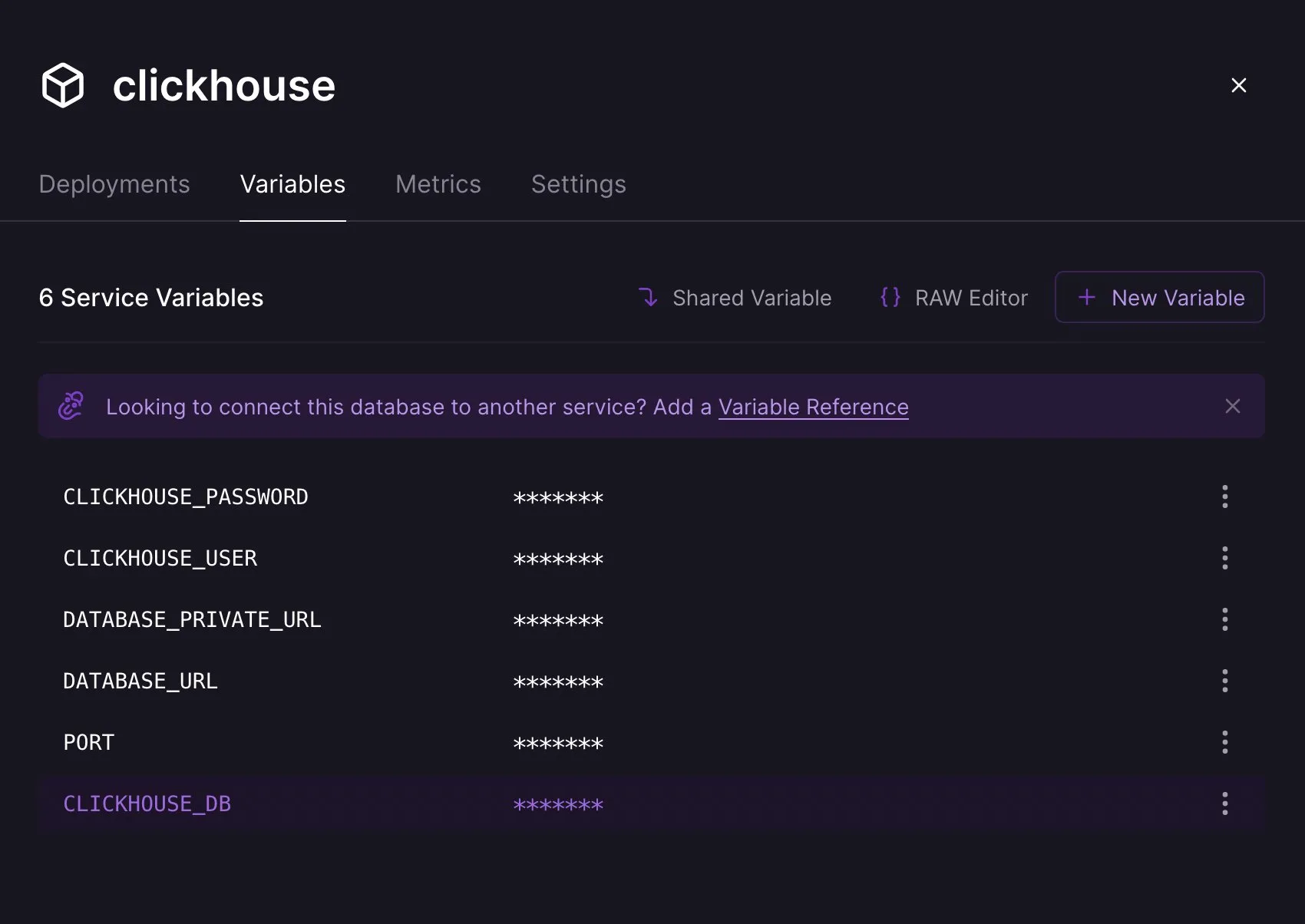Switch to the Variables tab
1305x924 pixels.
(x=292, y=184)
